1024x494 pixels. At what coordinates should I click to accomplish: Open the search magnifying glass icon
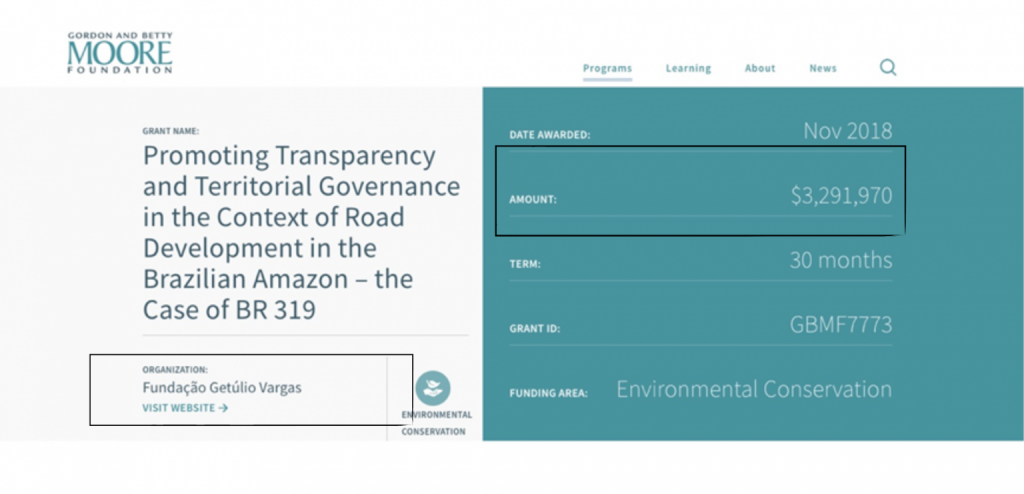click(888, 68)
